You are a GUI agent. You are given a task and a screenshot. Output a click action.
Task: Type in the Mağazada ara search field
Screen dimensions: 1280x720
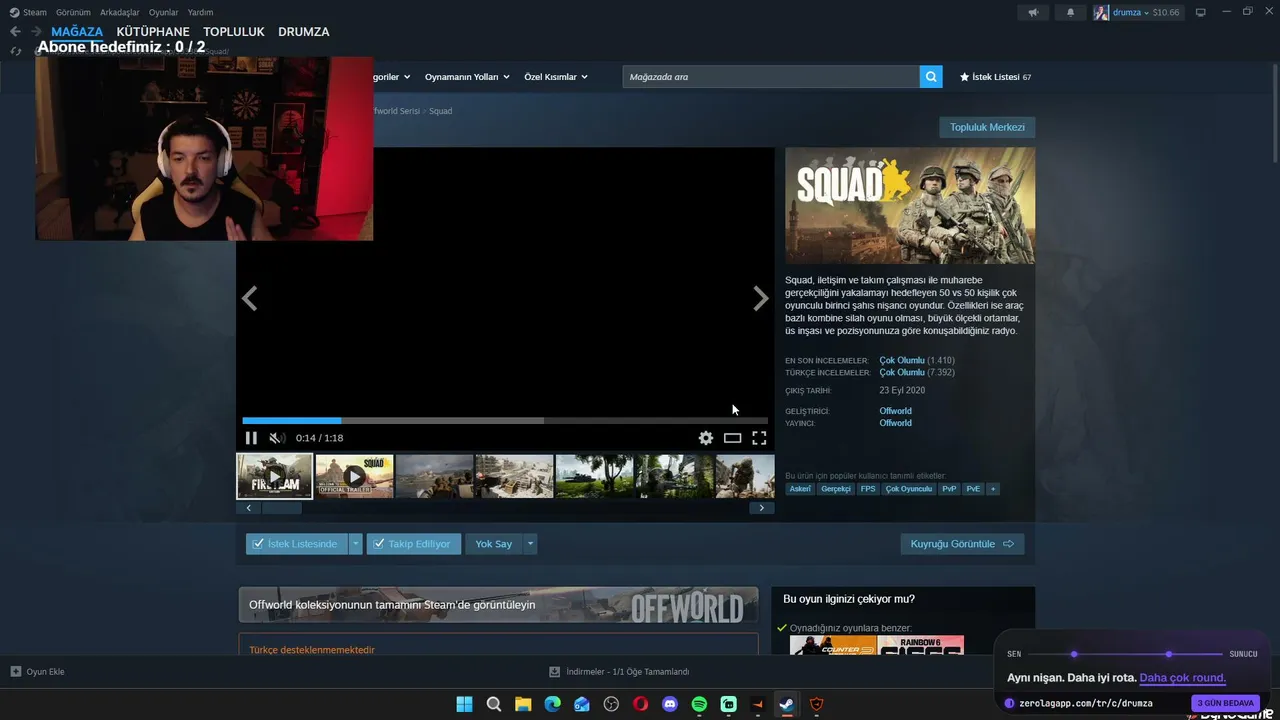point(771,77)
